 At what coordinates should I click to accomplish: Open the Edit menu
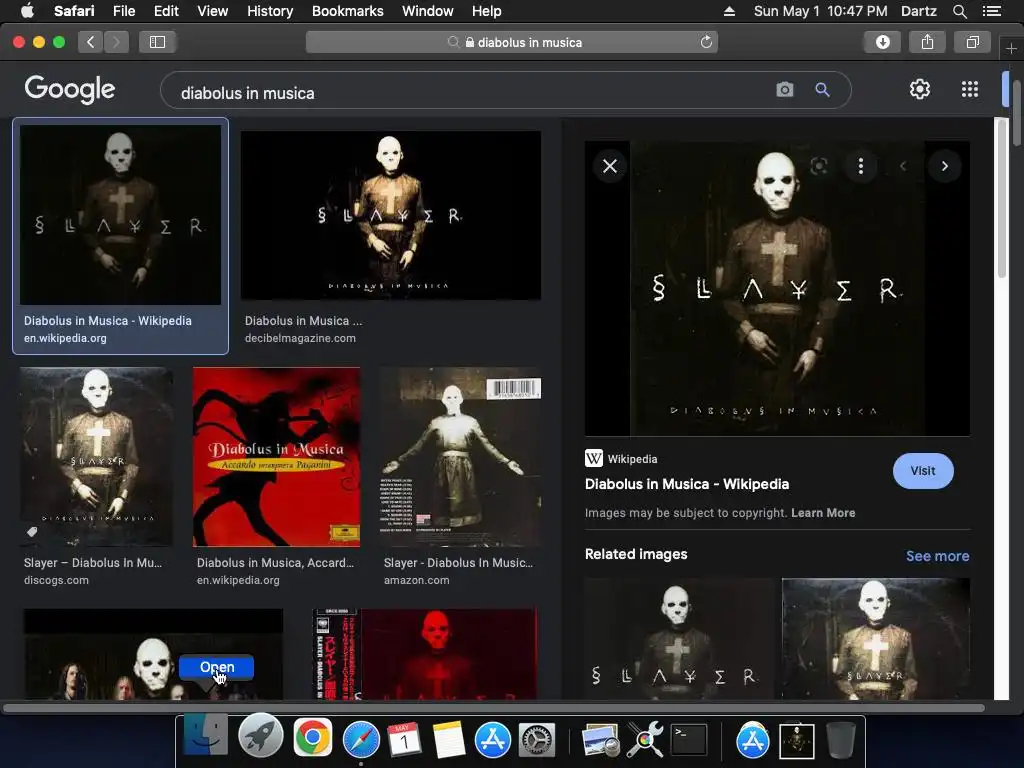tap(166, 11)
